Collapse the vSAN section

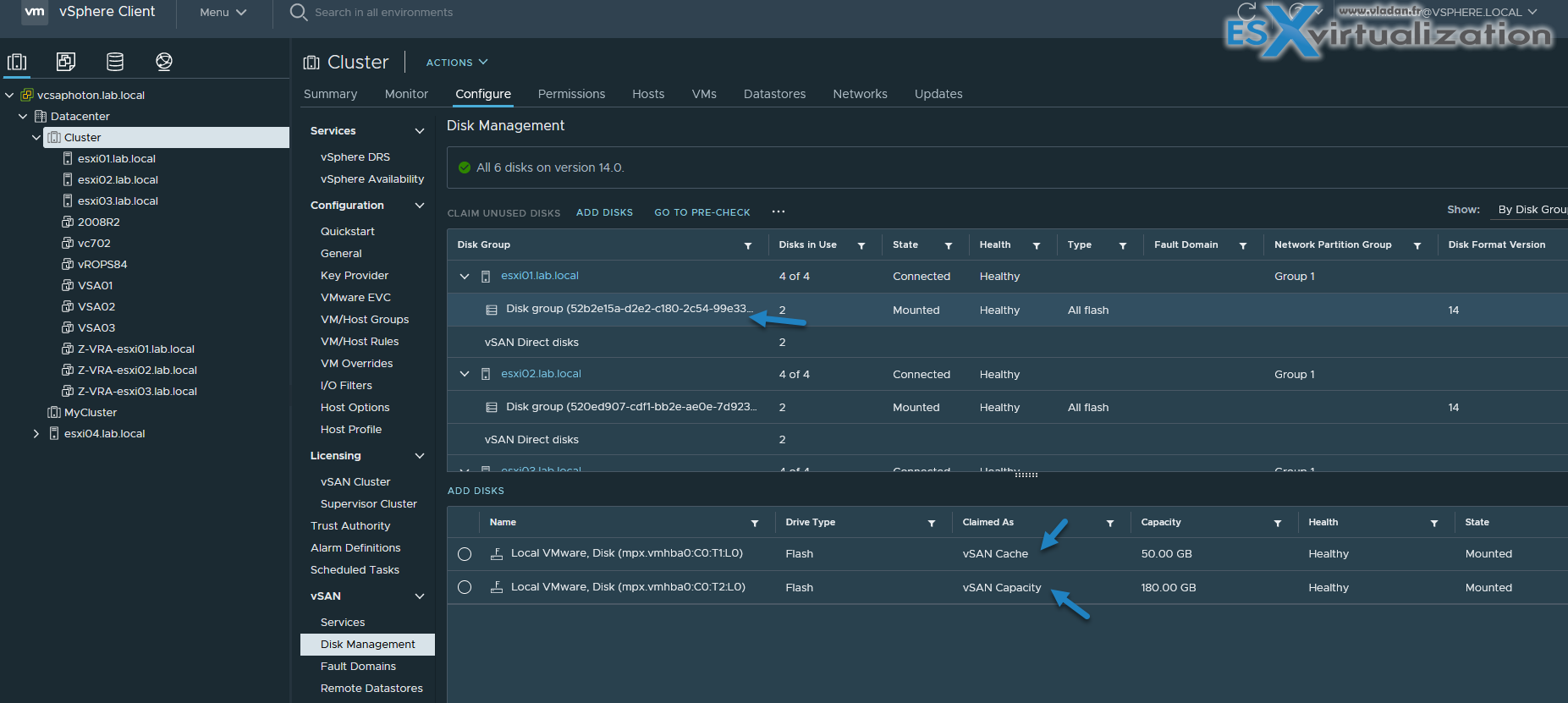click(420, 596)
